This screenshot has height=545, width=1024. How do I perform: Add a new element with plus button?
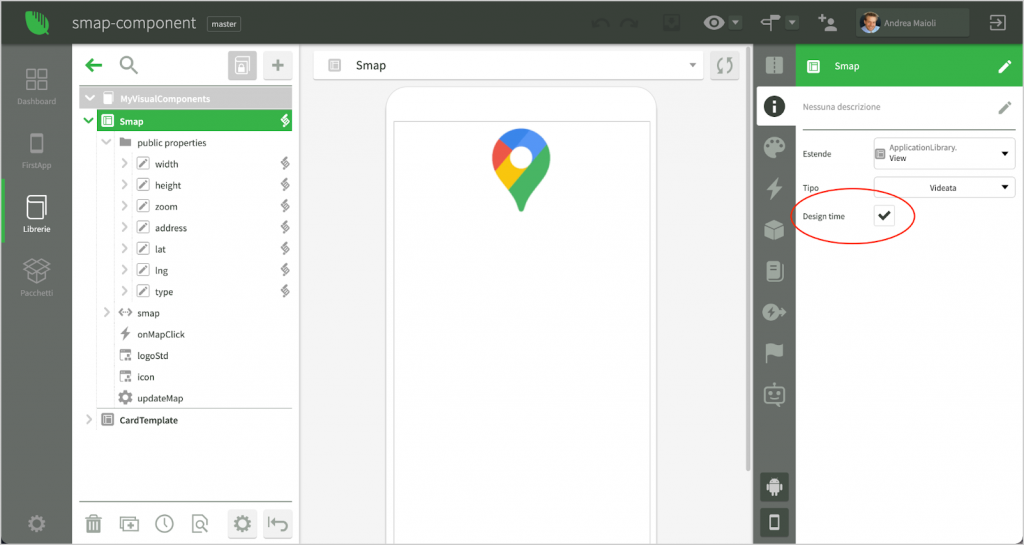tap(278, 65)
